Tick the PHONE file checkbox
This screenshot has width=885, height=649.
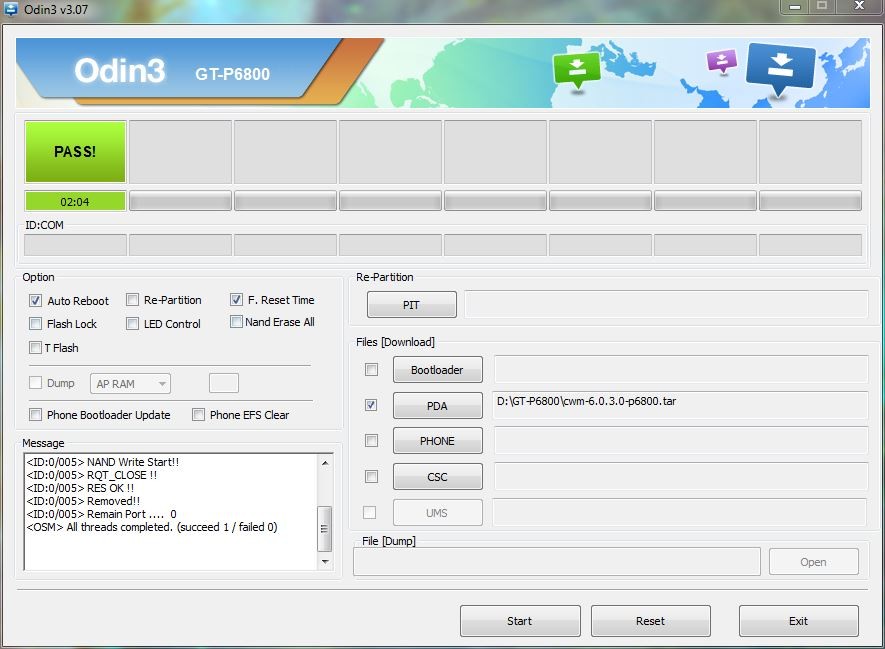[371, 441]
